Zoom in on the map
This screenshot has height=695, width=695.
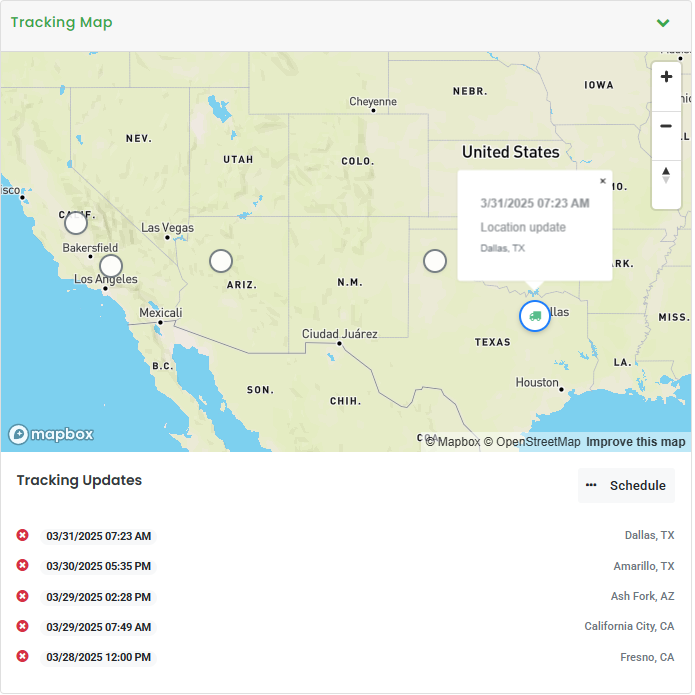click(666, 77)
